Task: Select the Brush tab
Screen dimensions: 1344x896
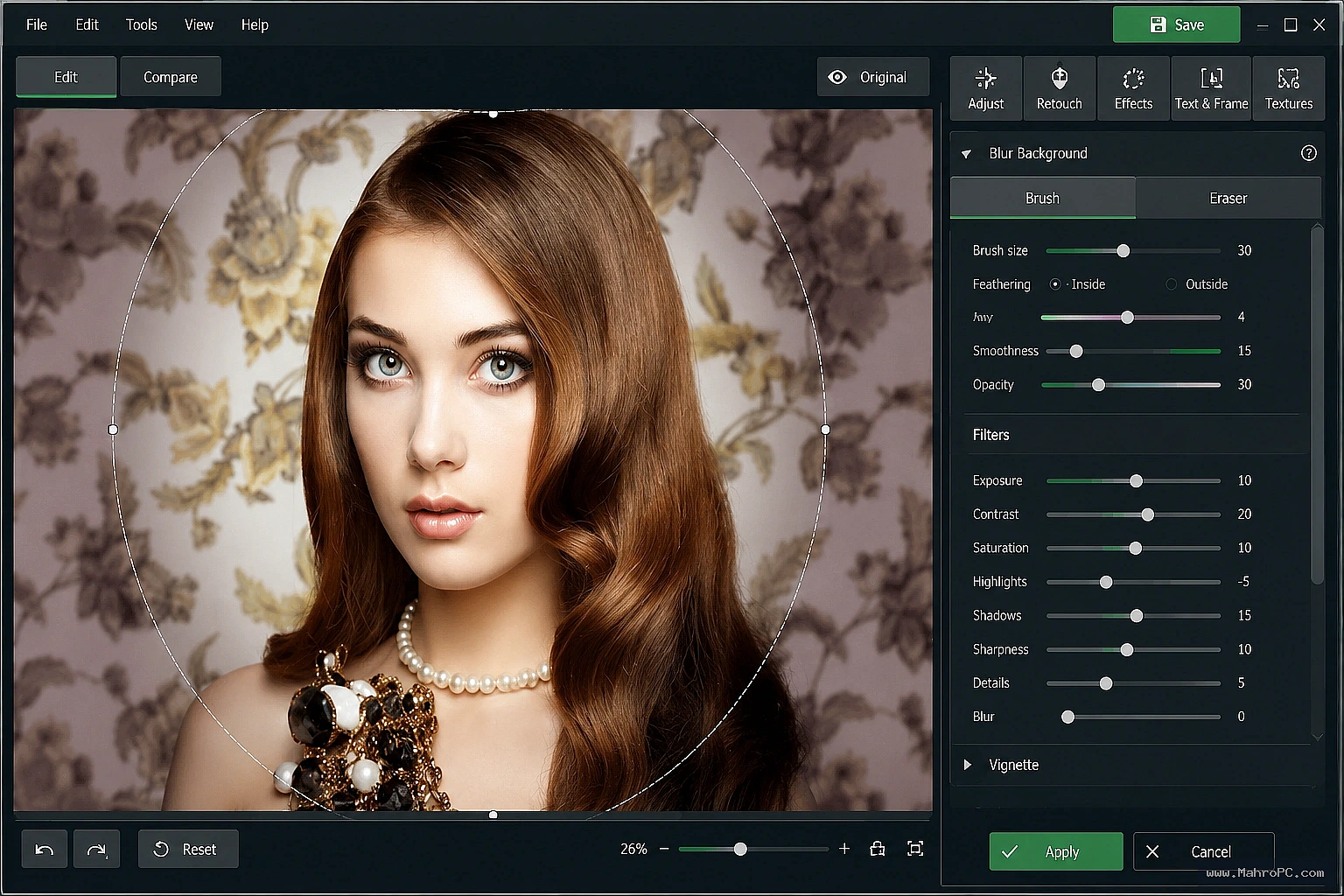Action: coord(1042,198)
